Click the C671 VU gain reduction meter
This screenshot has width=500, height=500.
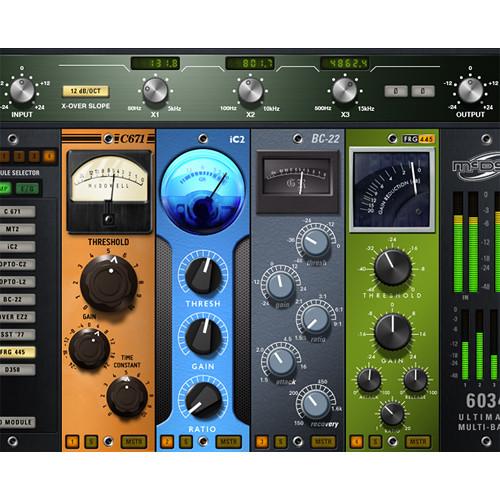[x=109, y=192]
